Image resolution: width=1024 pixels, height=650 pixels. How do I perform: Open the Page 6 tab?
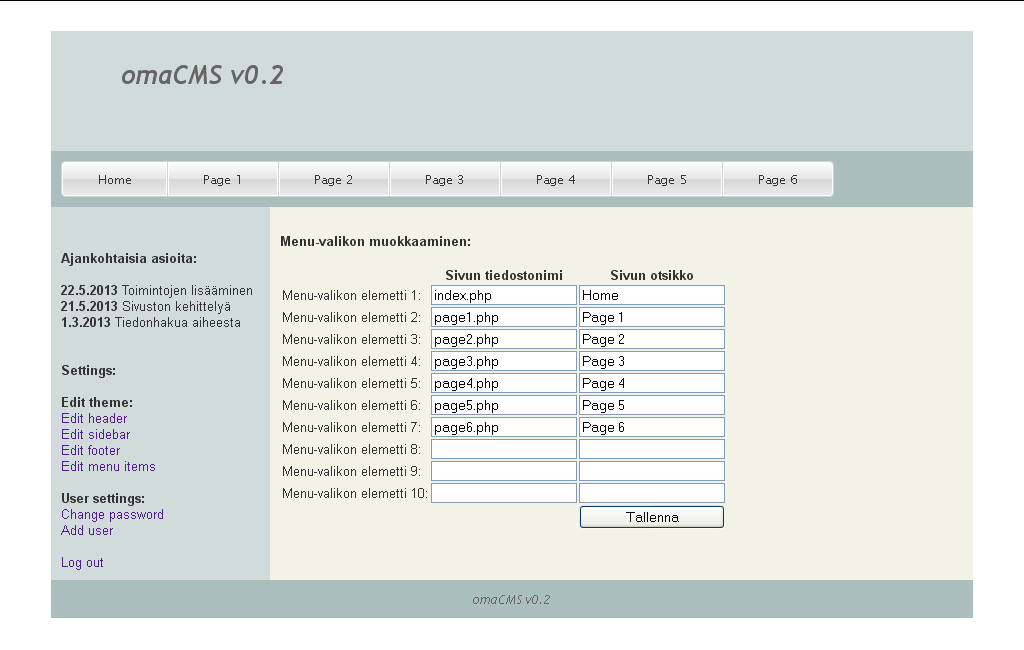[778, 178]
